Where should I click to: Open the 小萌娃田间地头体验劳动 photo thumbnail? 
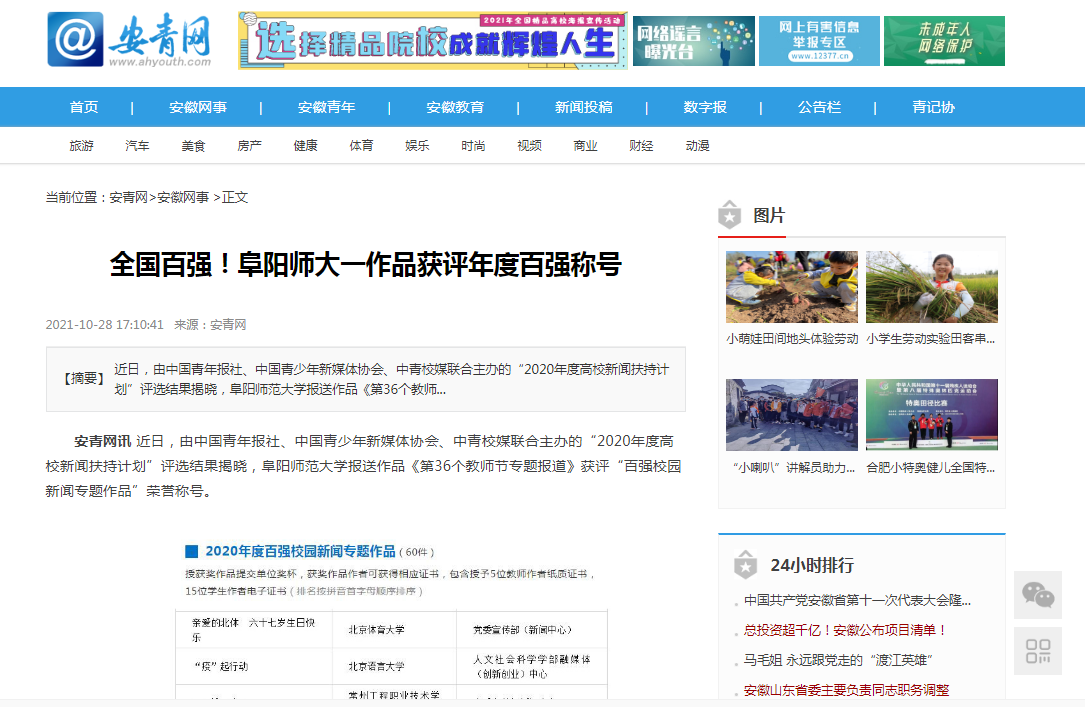(791, 287)
